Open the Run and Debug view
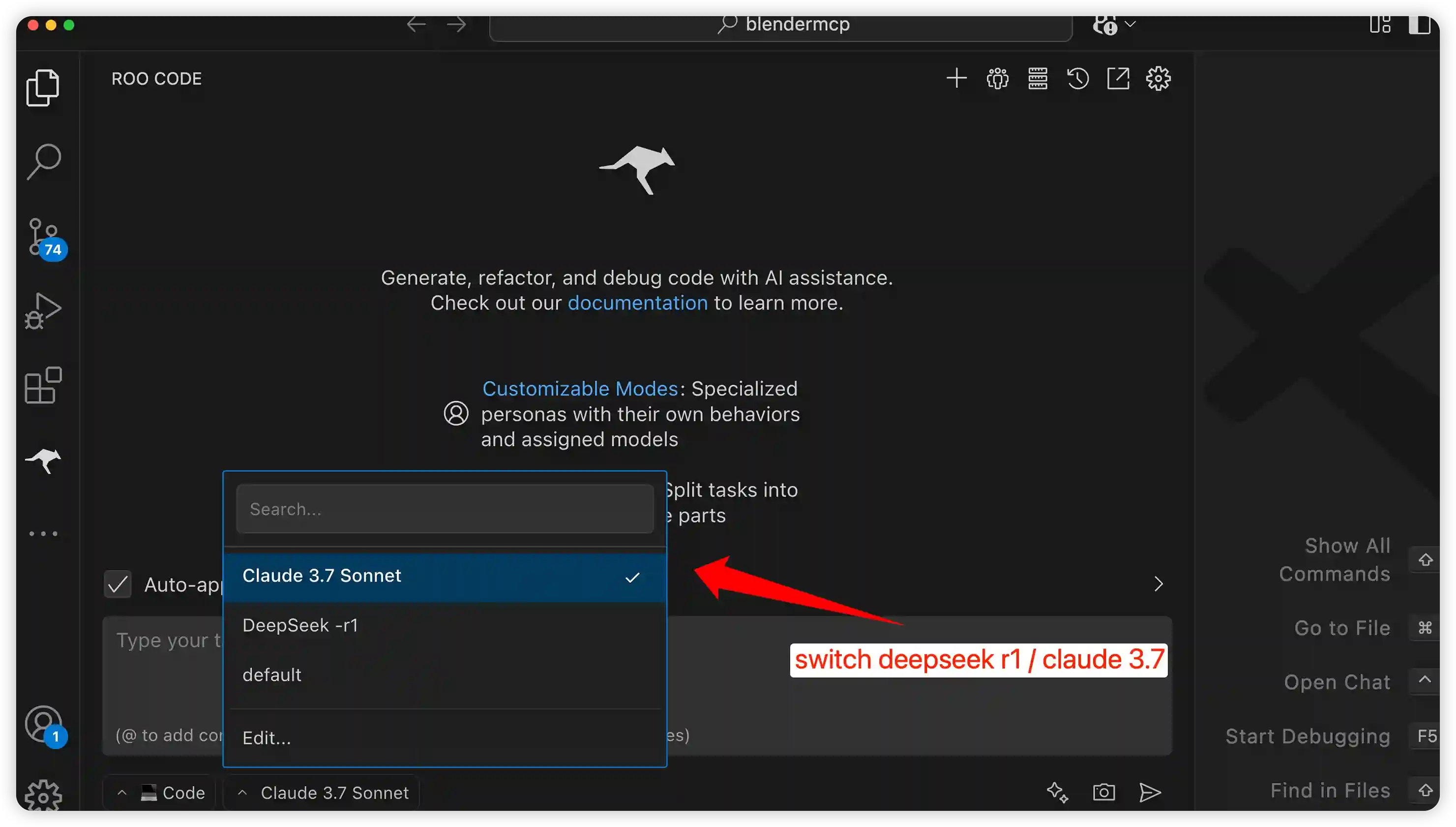This screenshot has height=827, width=1456. click(43, 311)
